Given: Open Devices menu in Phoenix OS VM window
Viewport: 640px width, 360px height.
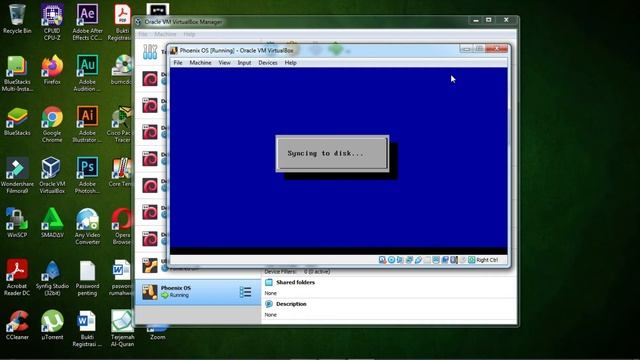Looking at the screenshot, I should pyautogui.click(x=268, y=63).
